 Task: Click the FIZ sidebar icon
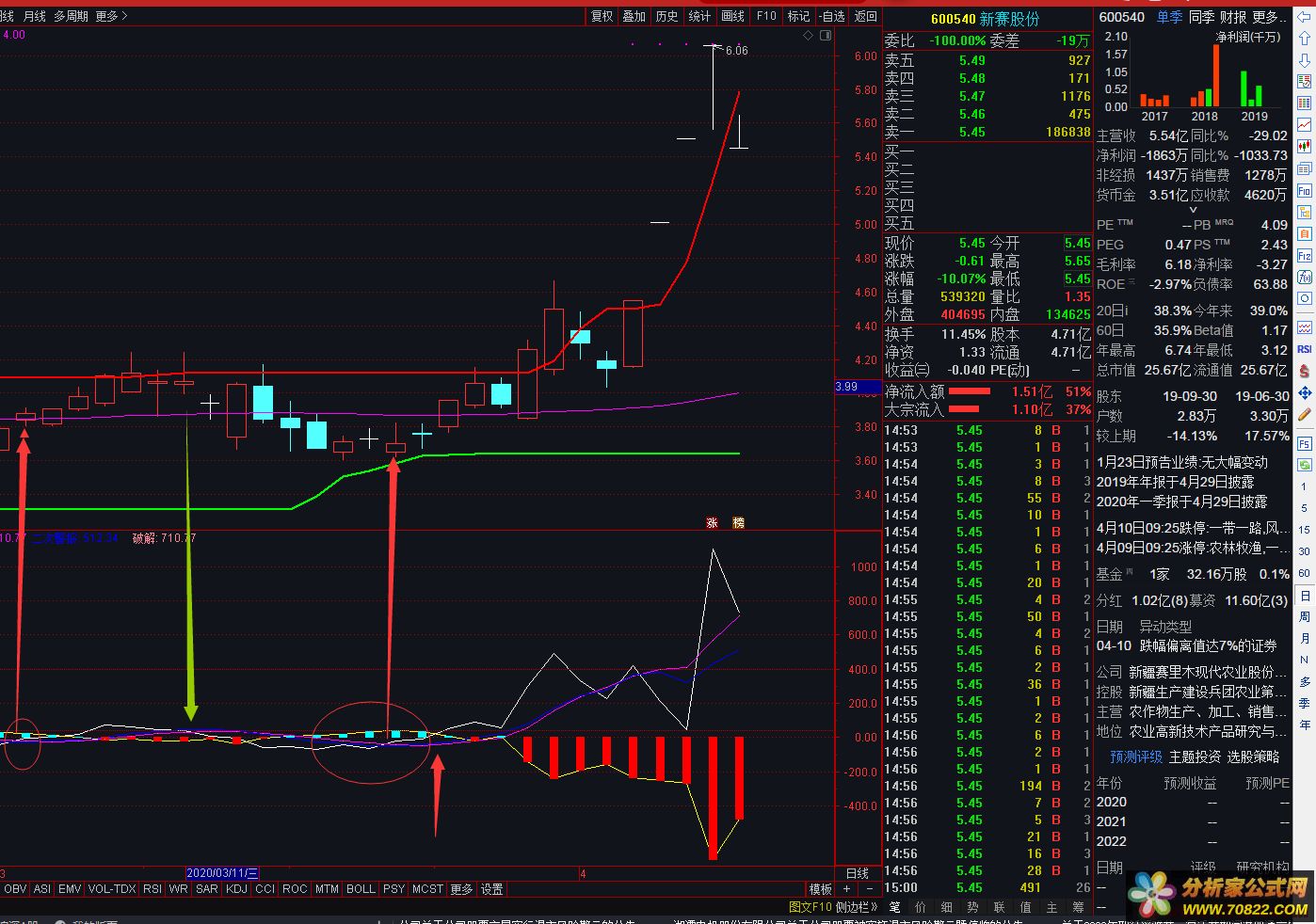(x=1305, y=255)
